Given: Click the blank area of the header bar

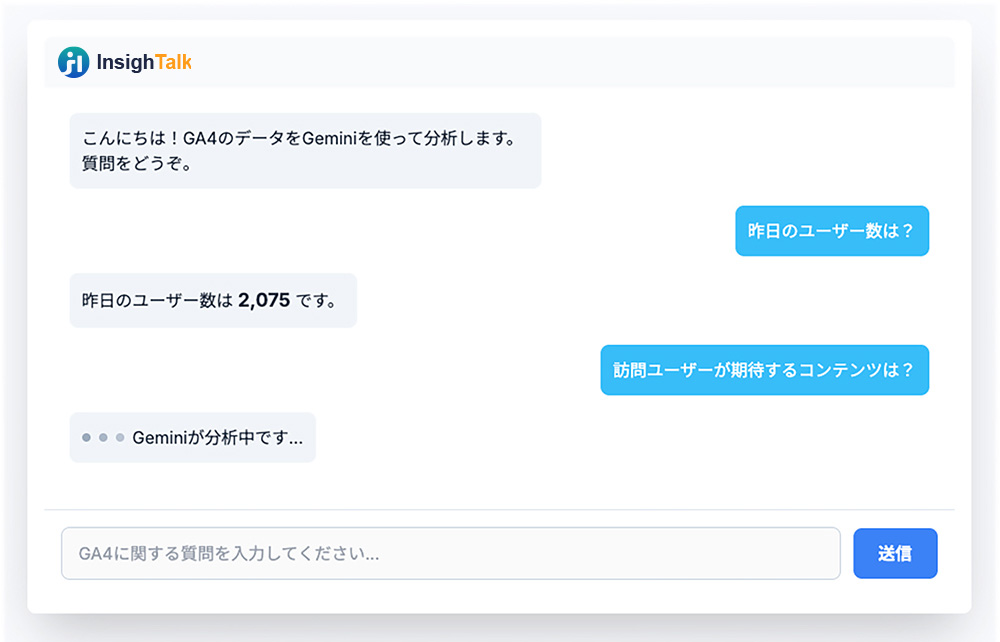Looking at the screenshot, I should pos(570,62).
